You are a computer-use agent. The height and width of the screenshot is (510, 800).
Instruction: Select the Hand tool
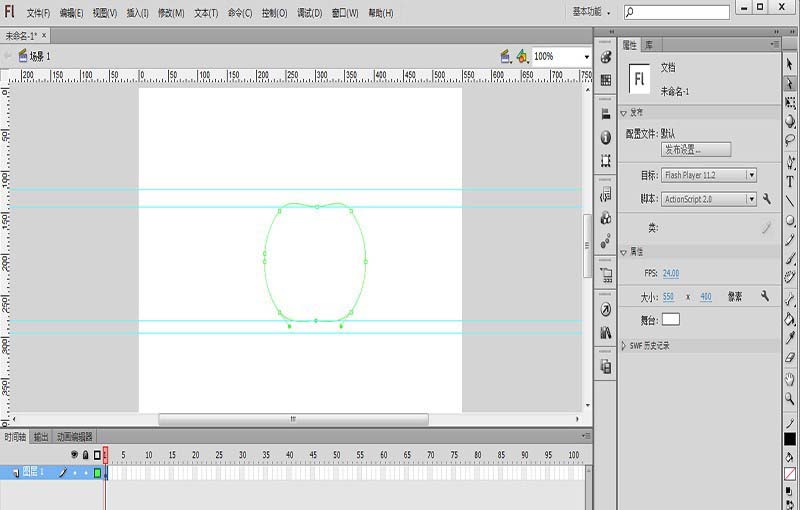coord(790,379)
